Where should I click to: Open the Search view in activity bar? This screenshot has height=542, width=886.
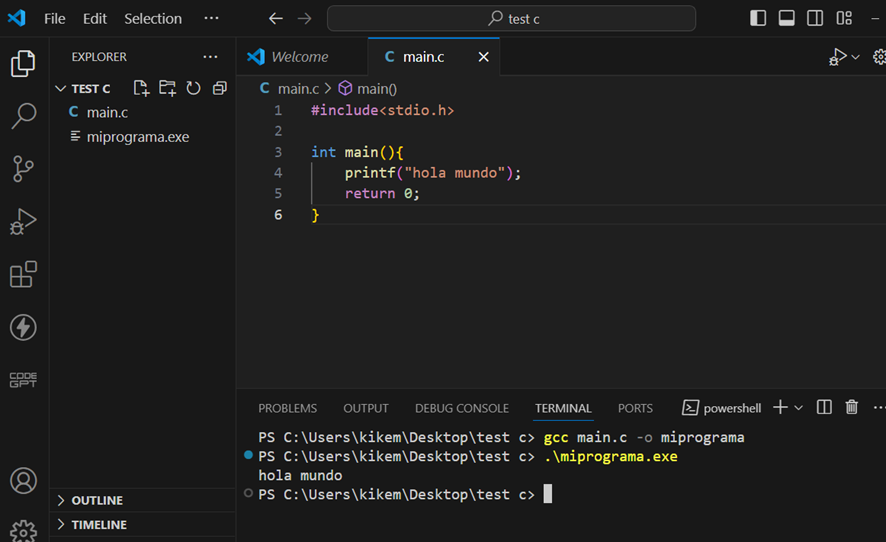point(23,116)
